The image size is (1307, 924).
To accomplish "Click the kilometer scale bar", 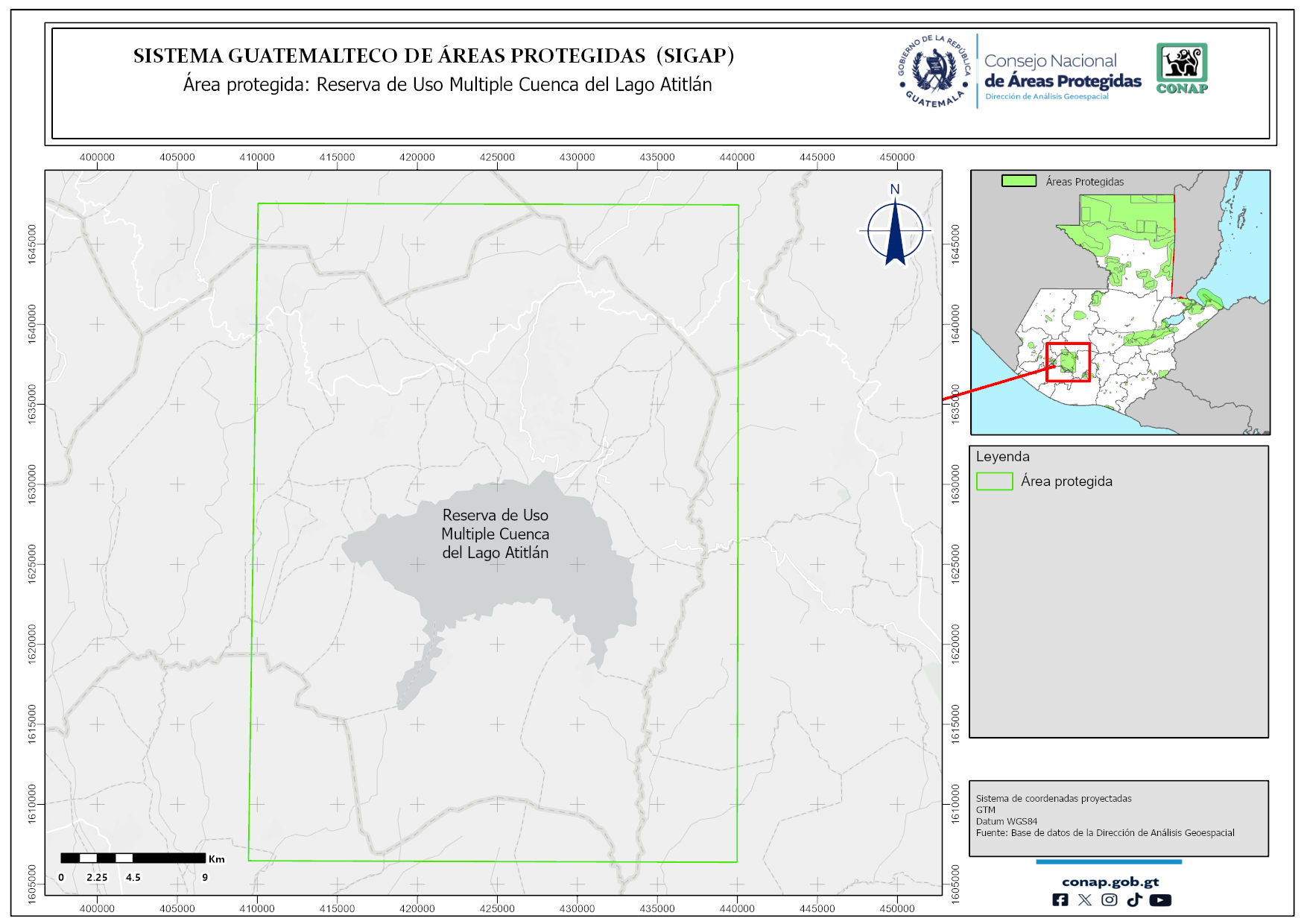I will [x=133, y=858].
